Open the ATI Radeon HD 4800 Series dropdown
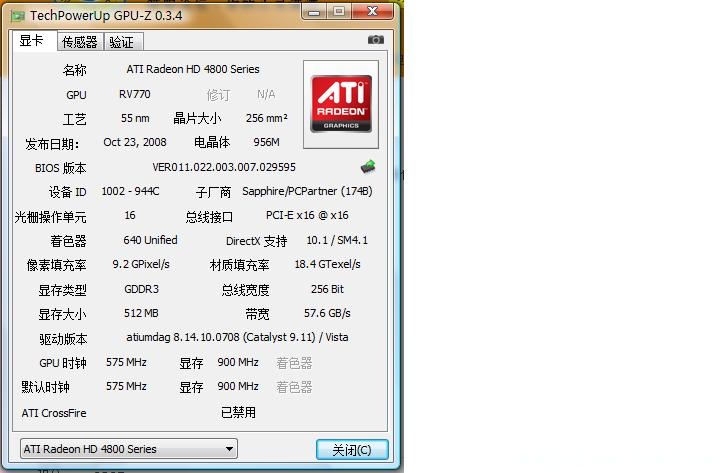Viewport: 720px width, 473px height. pos(129,449)
